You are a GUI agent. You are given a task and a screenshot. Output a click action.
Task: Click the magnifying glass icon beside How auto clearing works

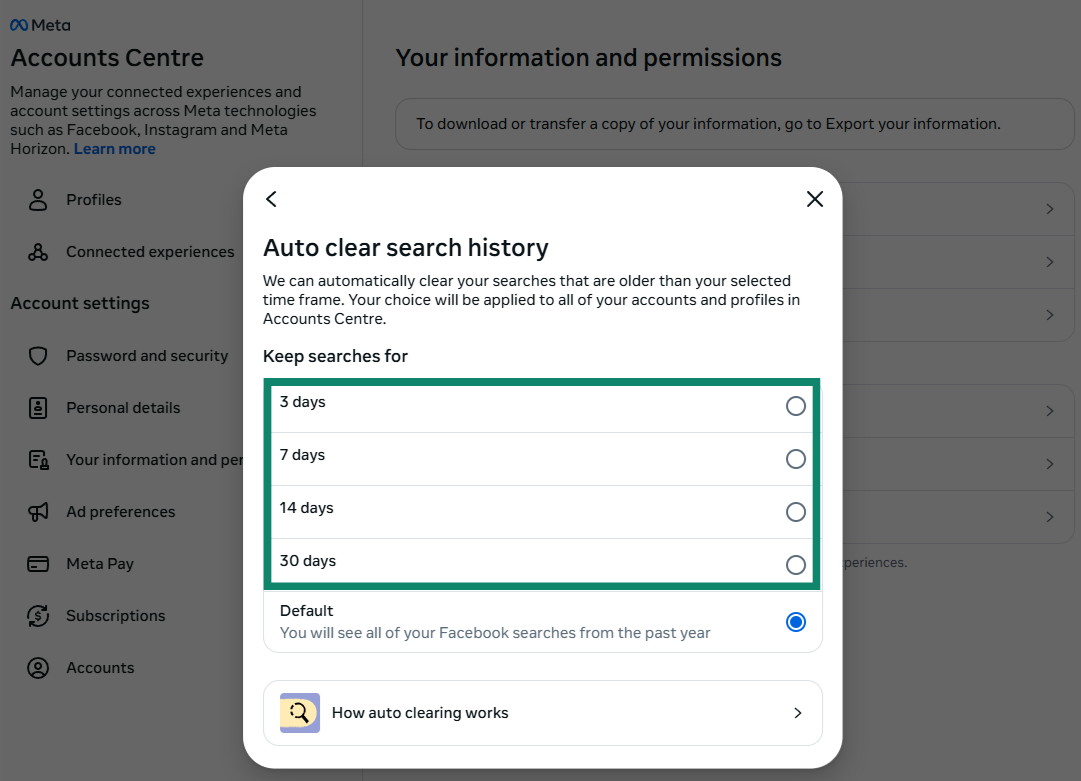299,712
